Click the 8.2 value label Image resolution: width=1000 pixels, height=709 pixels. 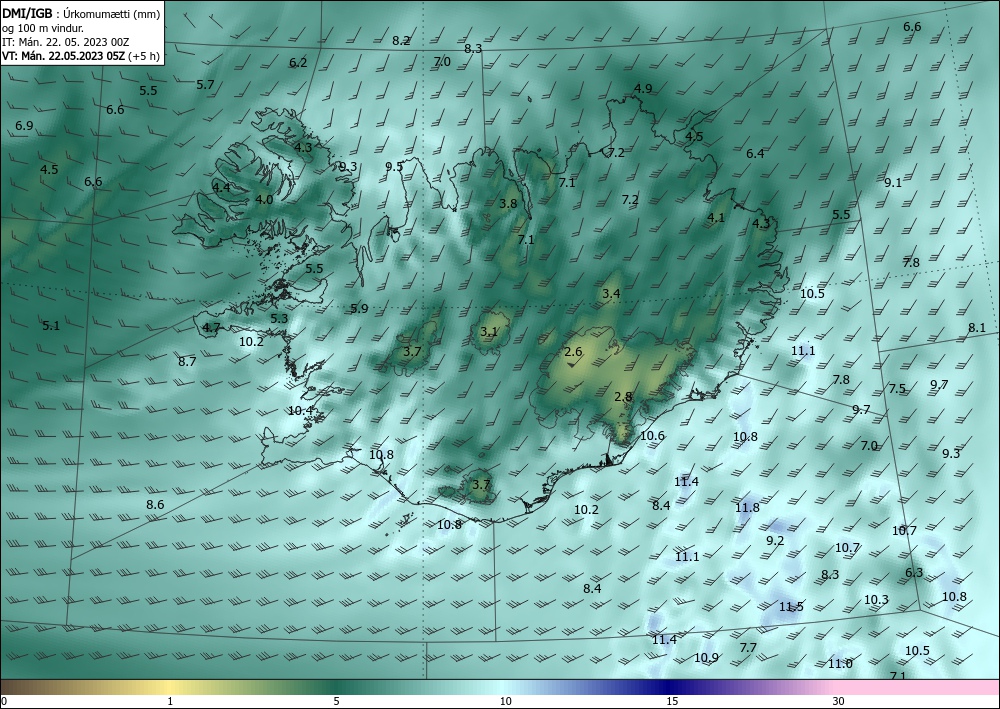click(x=401, y=41)
